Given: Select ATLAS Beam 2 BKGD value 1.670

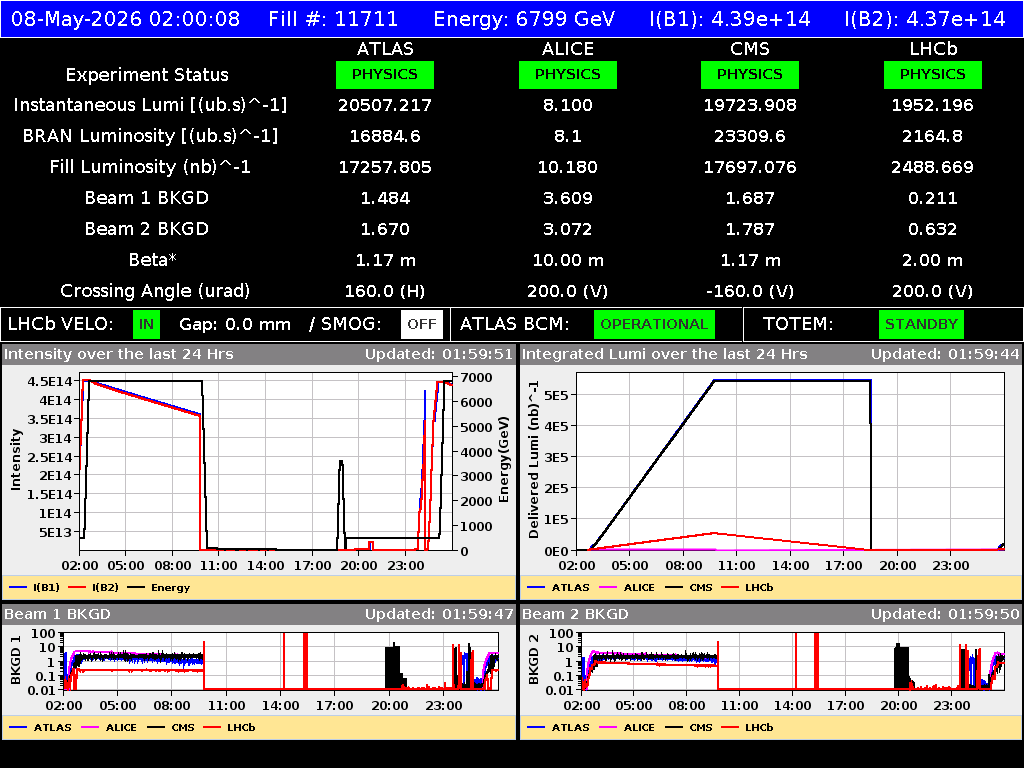Looking at the screenshot, I should (x=385, y=229).
